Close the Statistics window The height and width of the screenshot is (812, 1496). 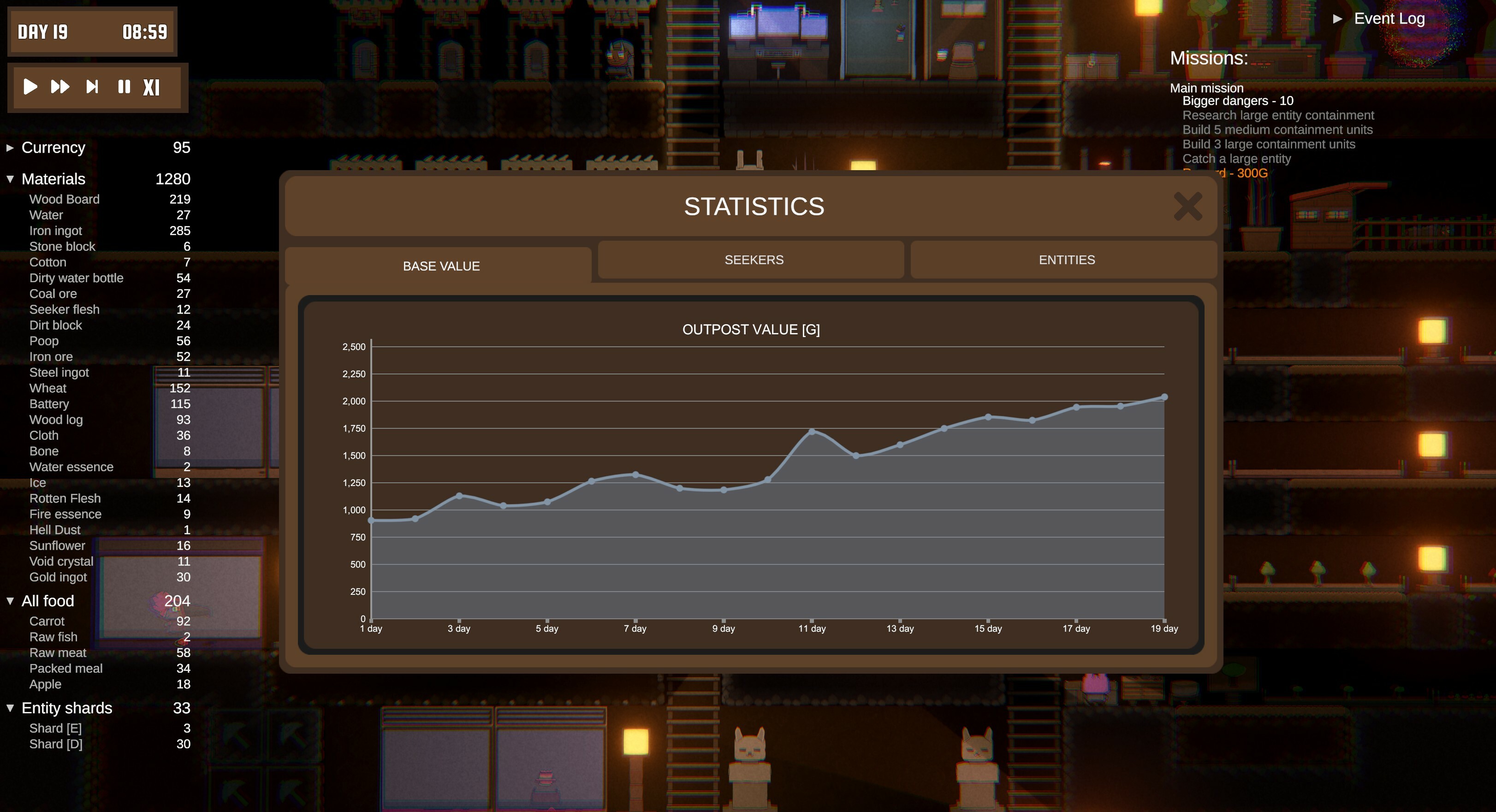click(1187, 207)
